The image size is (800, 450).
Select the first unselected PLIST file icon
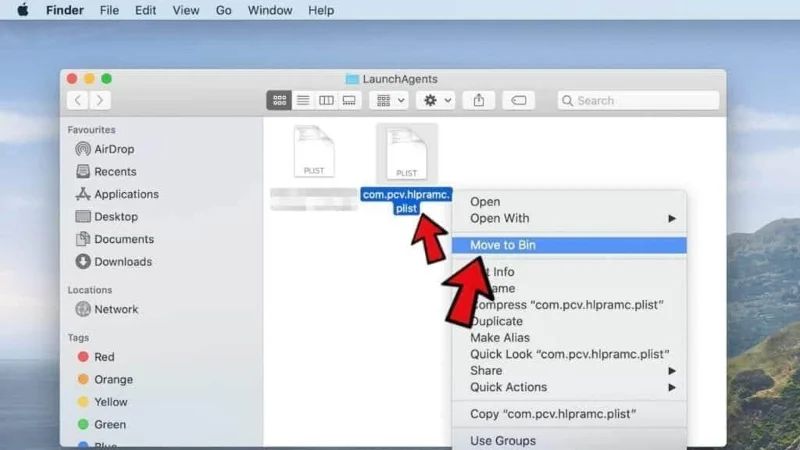coord(314,152)
